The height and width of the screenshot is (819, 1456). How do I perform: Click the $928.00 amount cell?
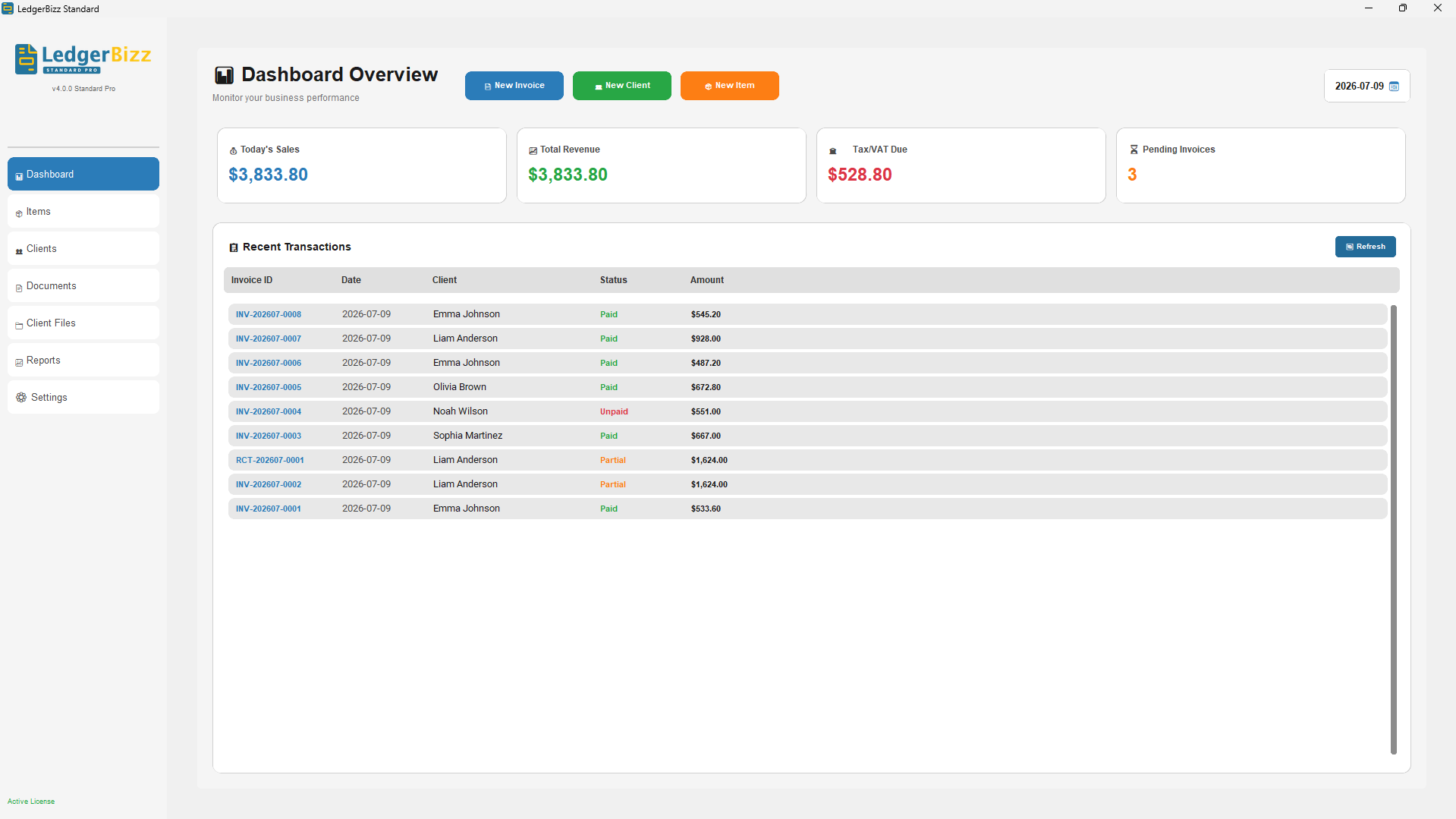(x=706, y=339)
